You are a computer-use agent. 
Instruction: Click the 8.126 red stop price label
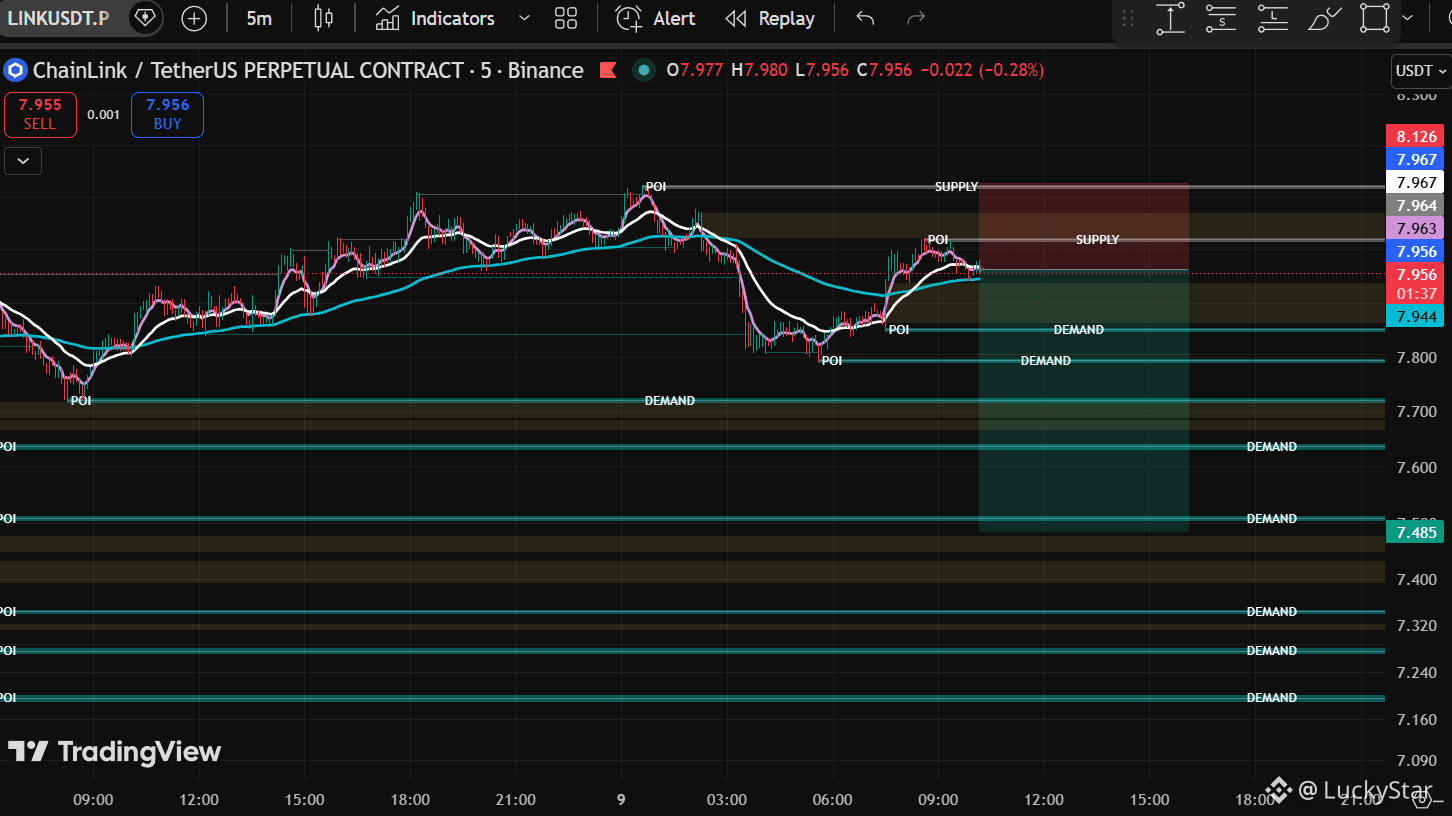click(x=1417, y=137)
